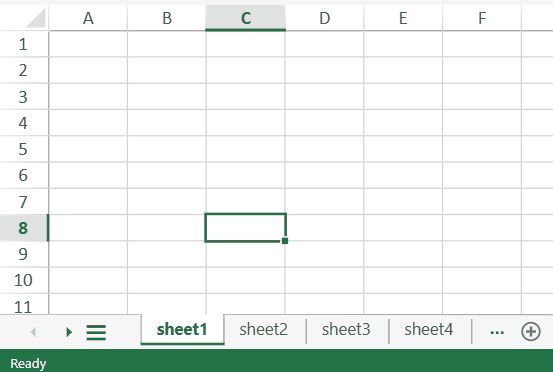Select column C header
The height and width of the screenshot is (372, 553).
coord(245,18)
